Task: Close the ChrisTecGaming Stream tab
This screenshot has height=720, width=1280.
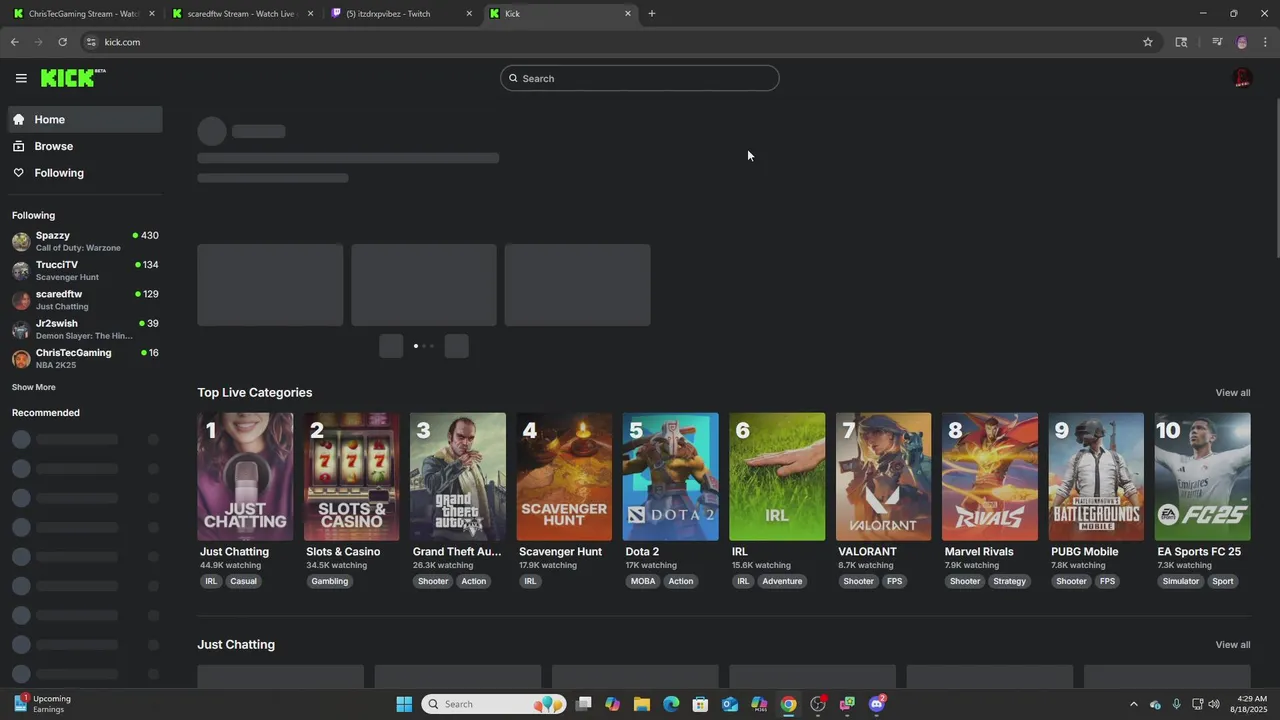Action: click(x=152, y=14)
